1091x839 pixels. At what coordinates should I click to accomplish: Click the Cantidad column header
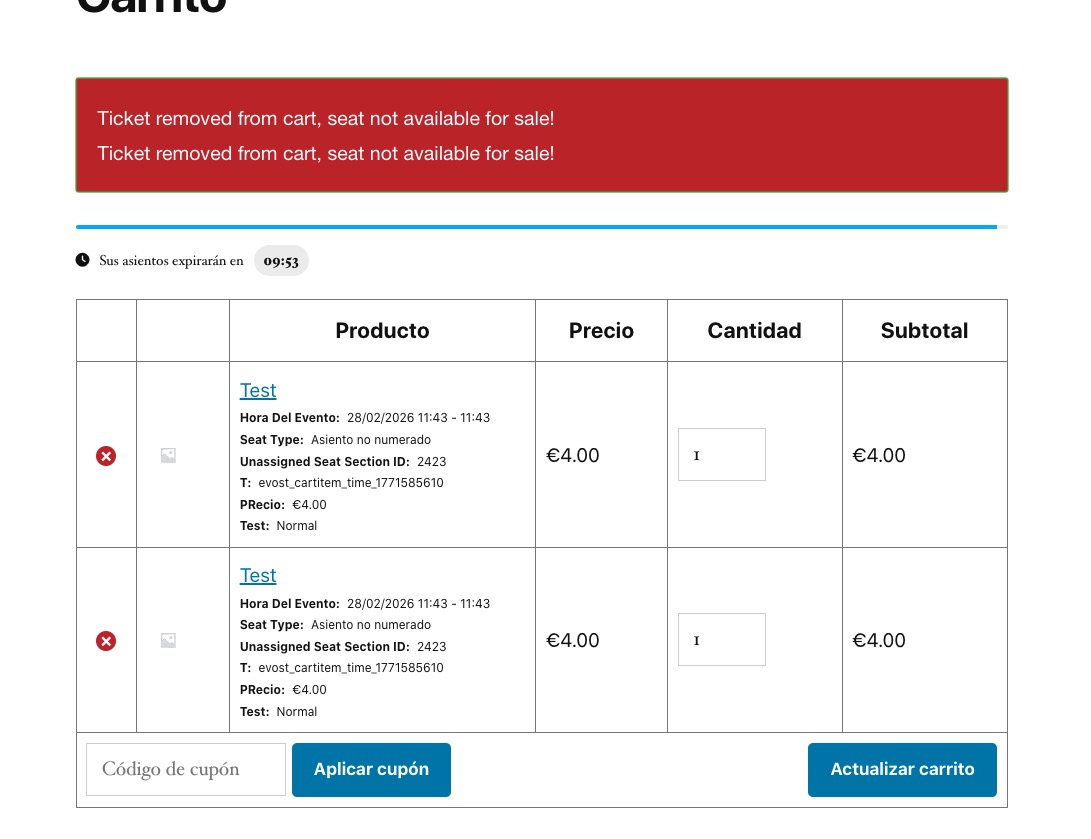tap(754, 331)
